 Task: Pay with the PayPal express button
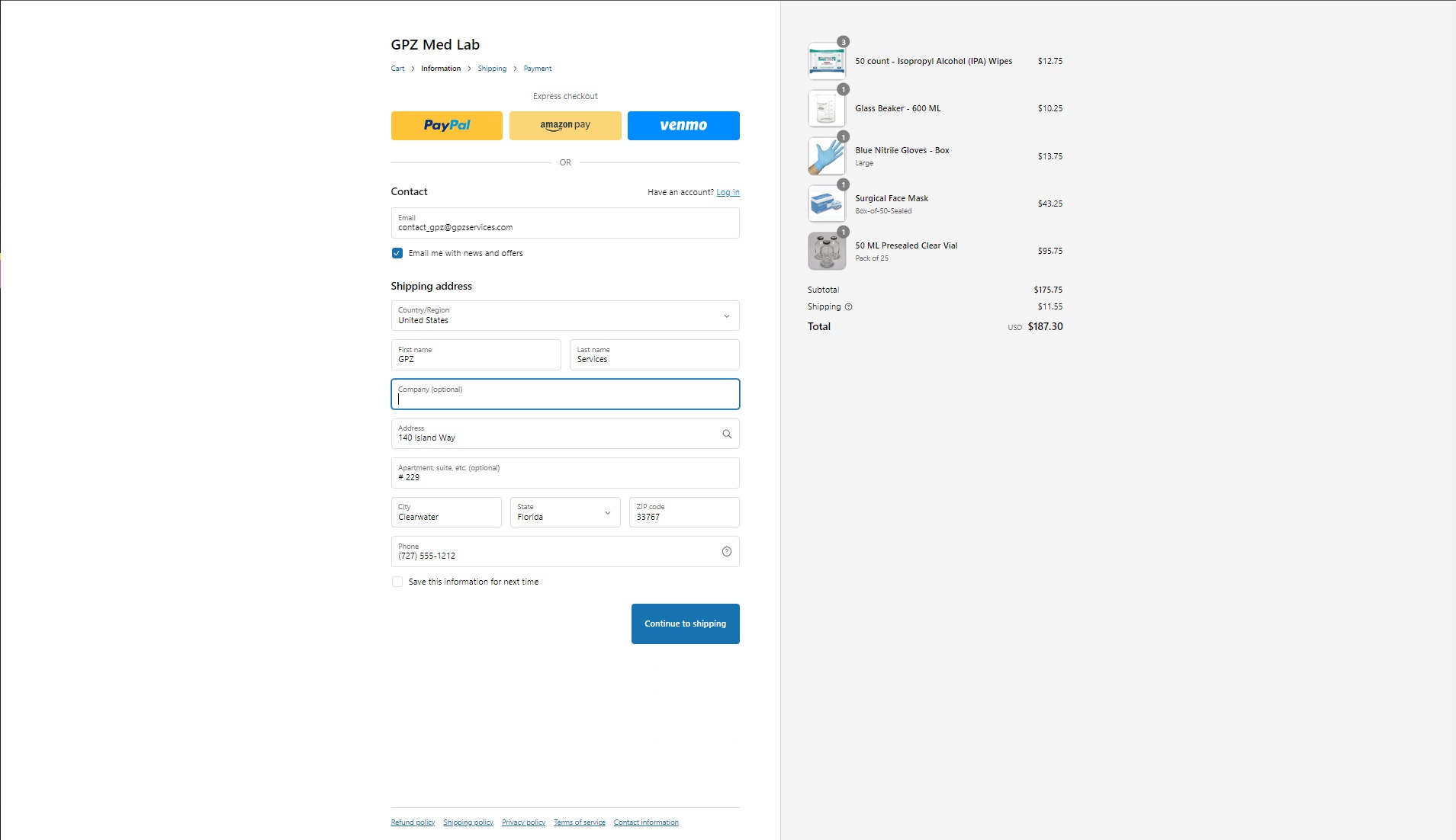pyautogui.click(x=446, y=126)
